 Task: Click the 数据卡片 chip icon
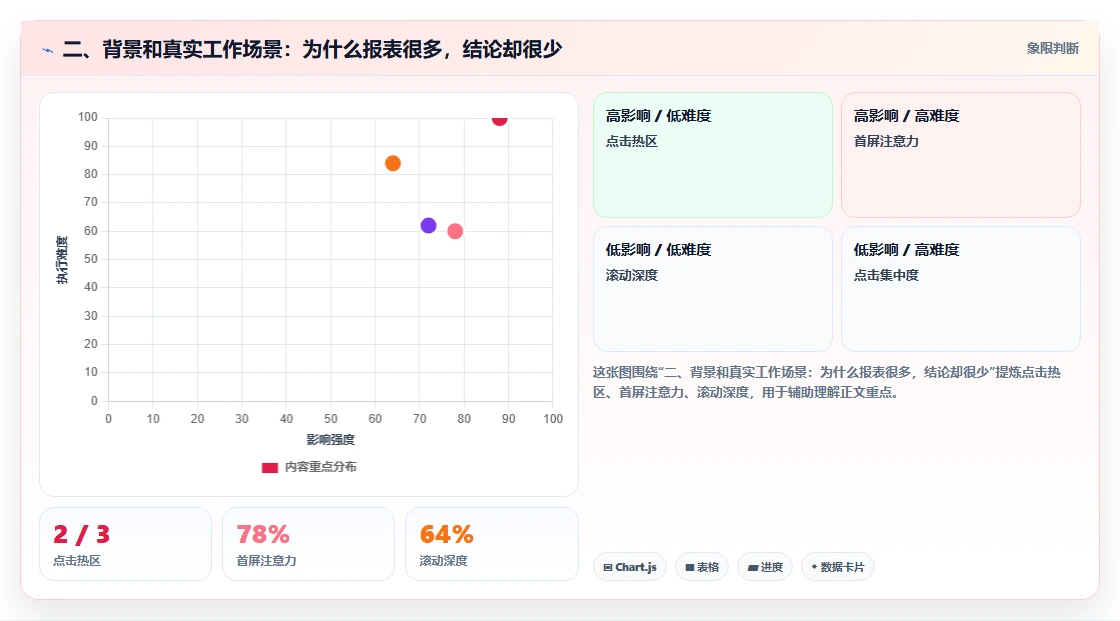814,567
